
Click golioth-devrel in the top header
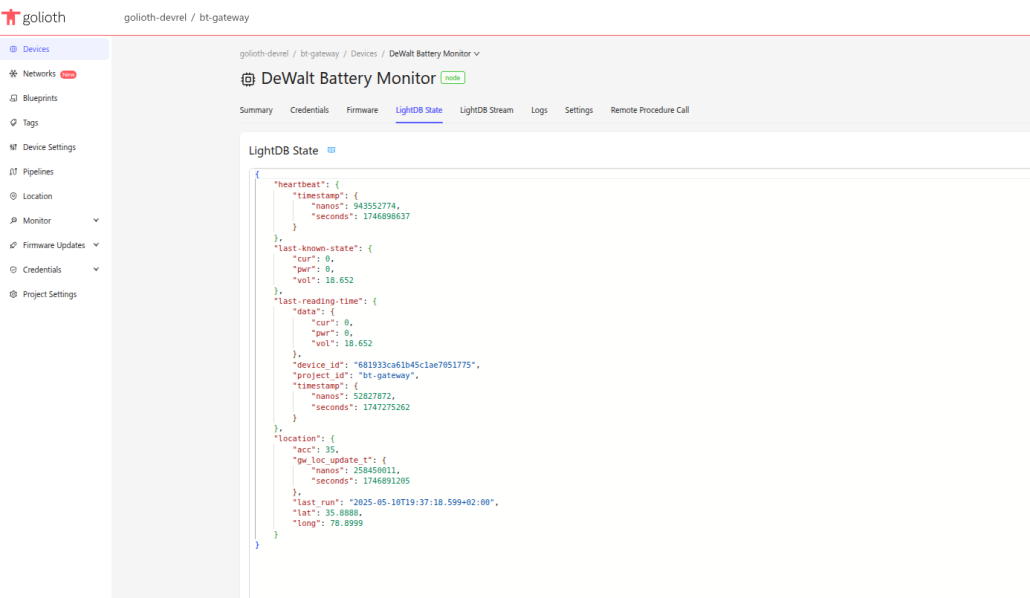(x=155, y=18)
